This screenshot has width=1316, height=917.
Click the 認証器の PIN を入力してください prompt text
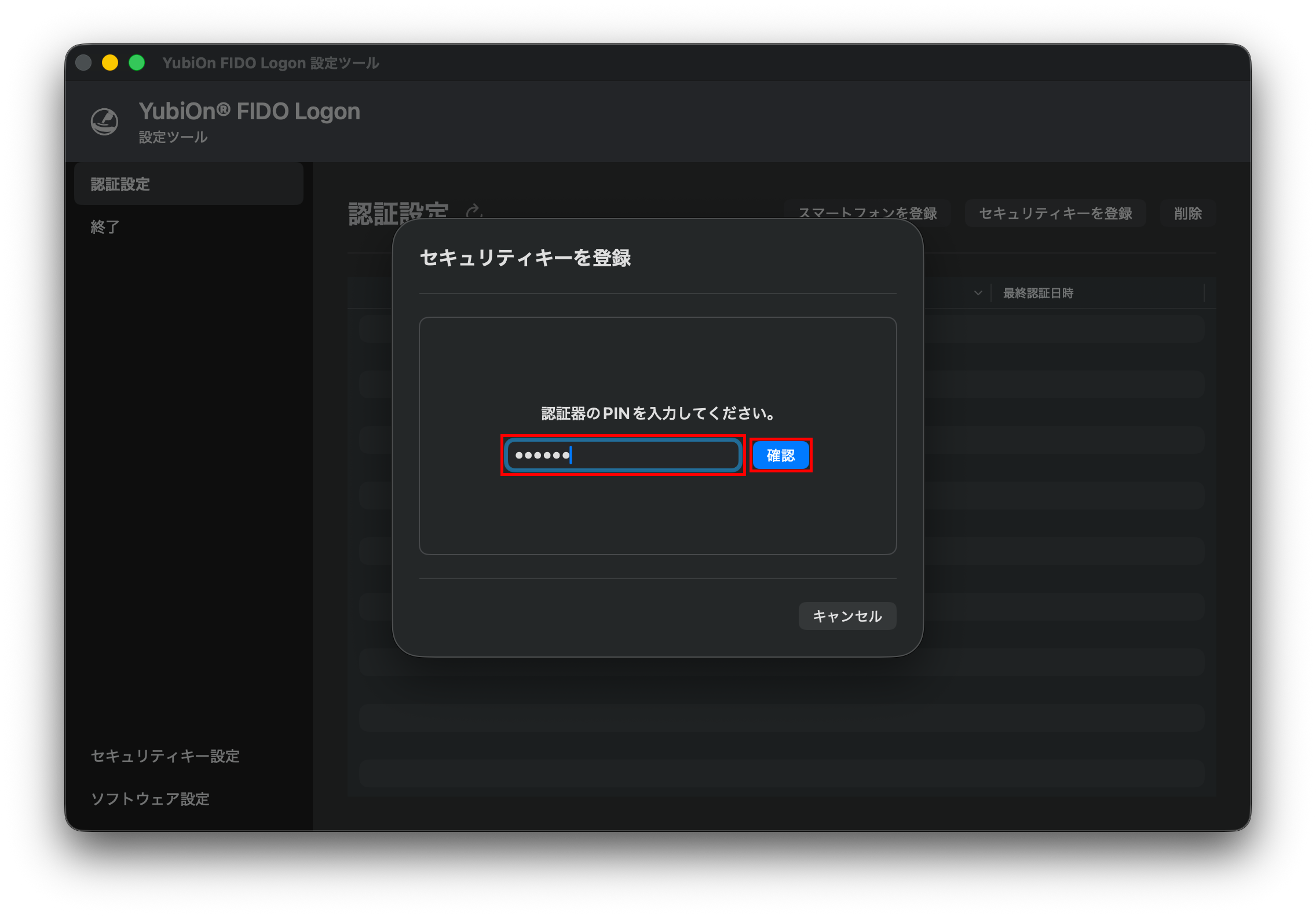coord(658,413)
